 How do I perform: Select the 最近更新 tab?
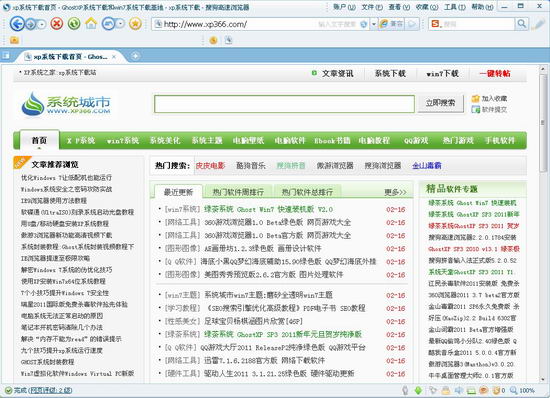coord(178,192)
